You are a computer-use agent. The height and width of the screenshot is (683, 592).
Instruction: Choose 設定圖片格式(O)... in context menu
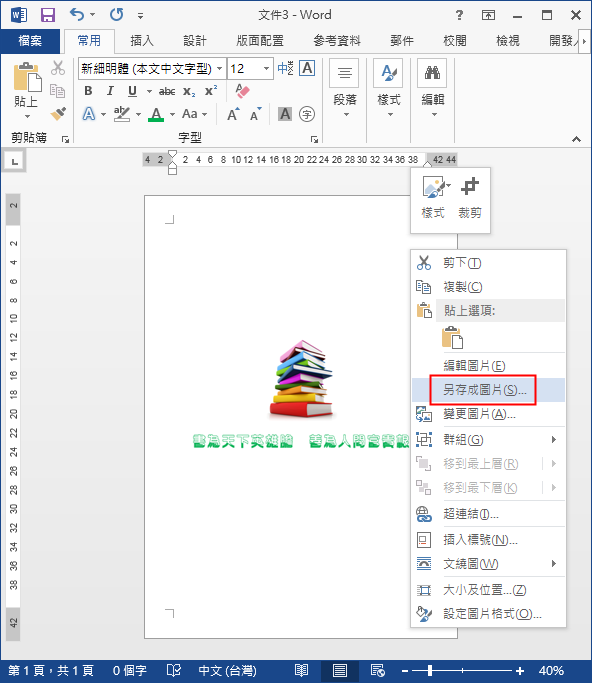click(488, 614)
